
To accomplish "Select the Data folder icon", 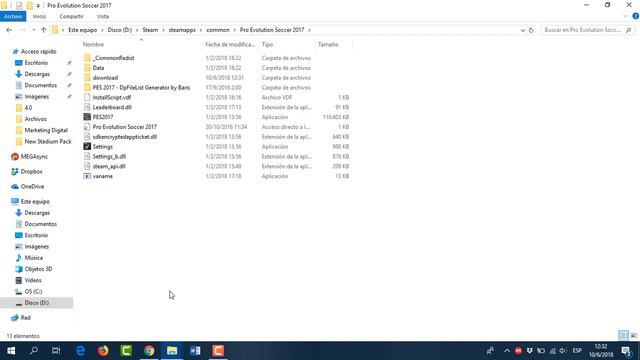I will click(87, 67).
